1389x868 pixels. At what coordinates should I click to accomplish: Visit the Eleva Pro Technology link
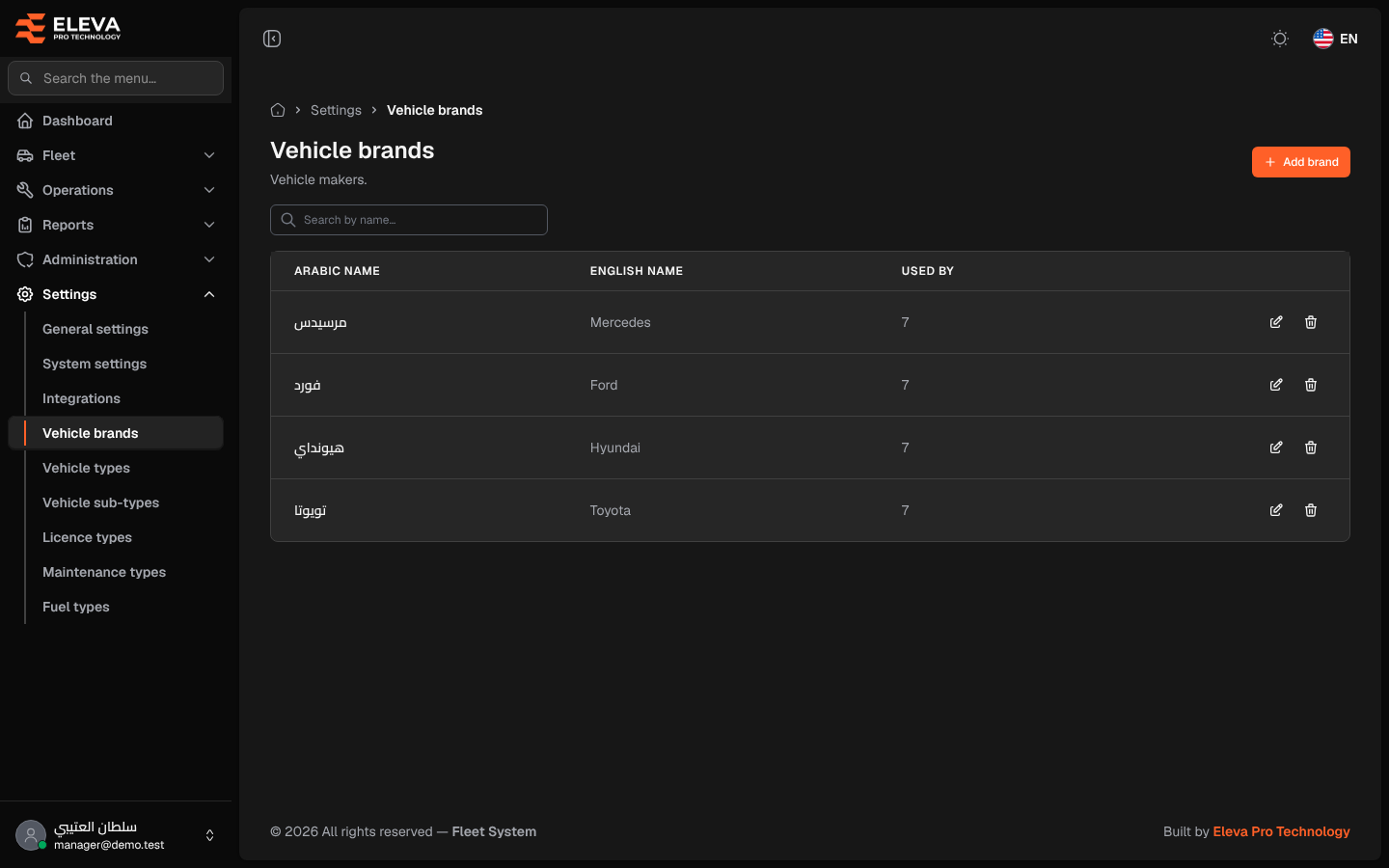(1281, 831)
